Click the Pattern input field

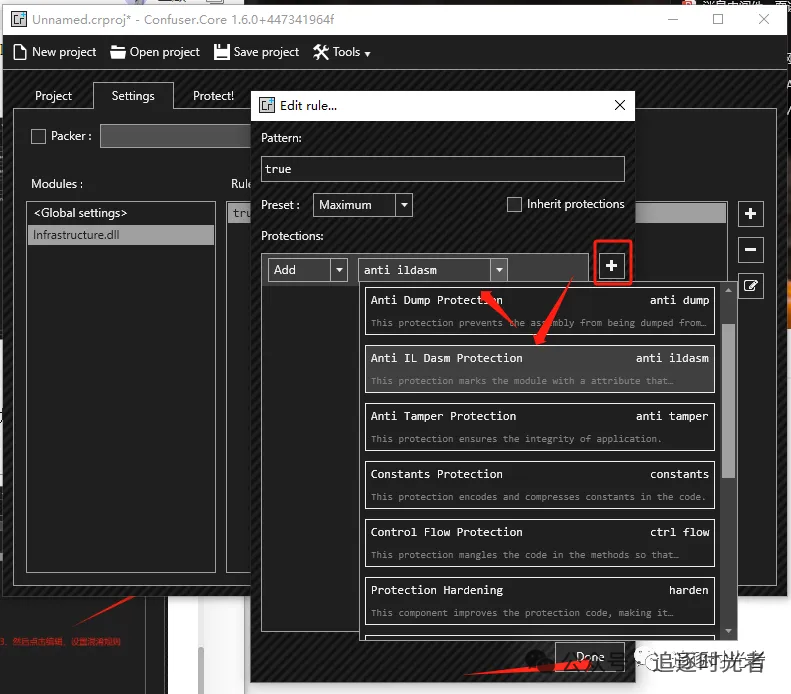[442, 169]
